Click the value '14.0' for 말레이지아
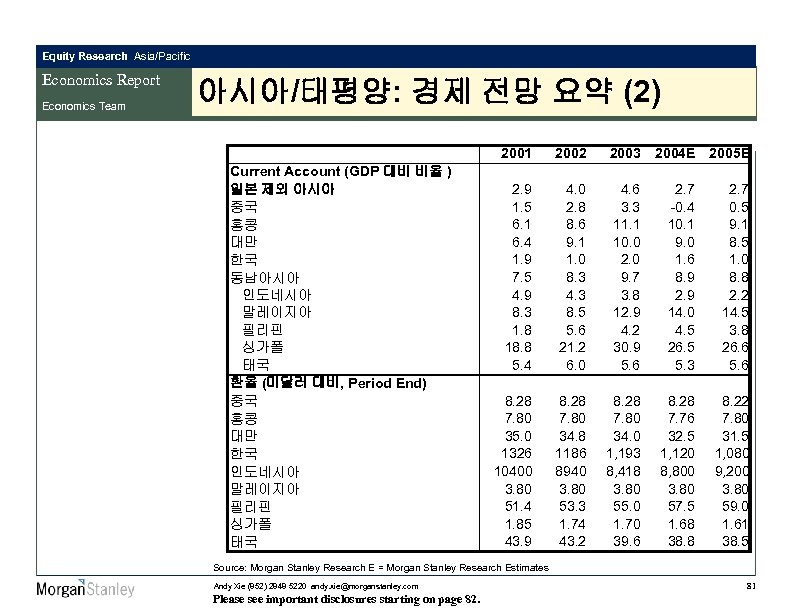792x612 pixels. [681, 312]
